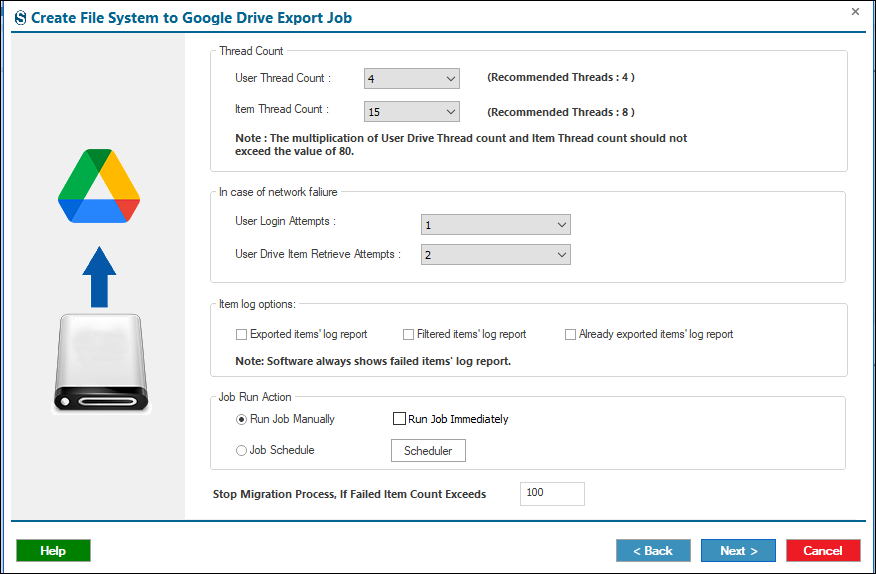Screen dimensions: 876x574
Task: Click the dialog title 'Create File System to Google Drive Export Job'
Action: pyautogui.click(x=192, y=18)
